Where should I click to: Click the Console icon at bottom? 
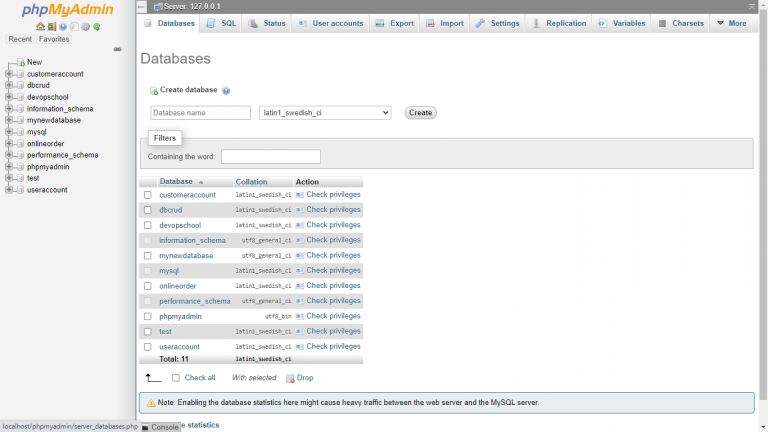[x=145, y=428]
